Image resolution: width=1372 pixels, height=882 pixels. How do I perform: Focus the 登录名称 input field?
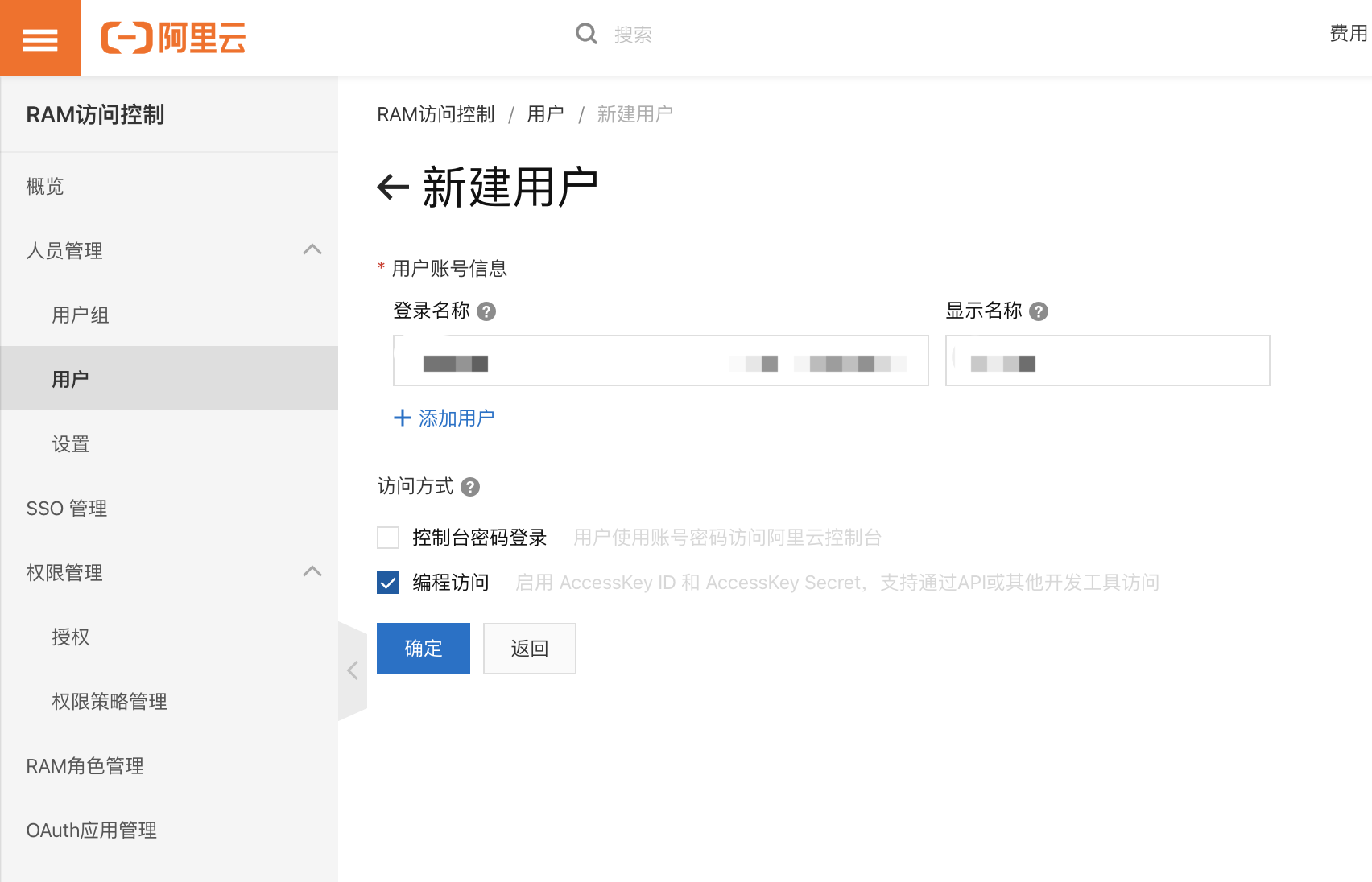(661, 361)
